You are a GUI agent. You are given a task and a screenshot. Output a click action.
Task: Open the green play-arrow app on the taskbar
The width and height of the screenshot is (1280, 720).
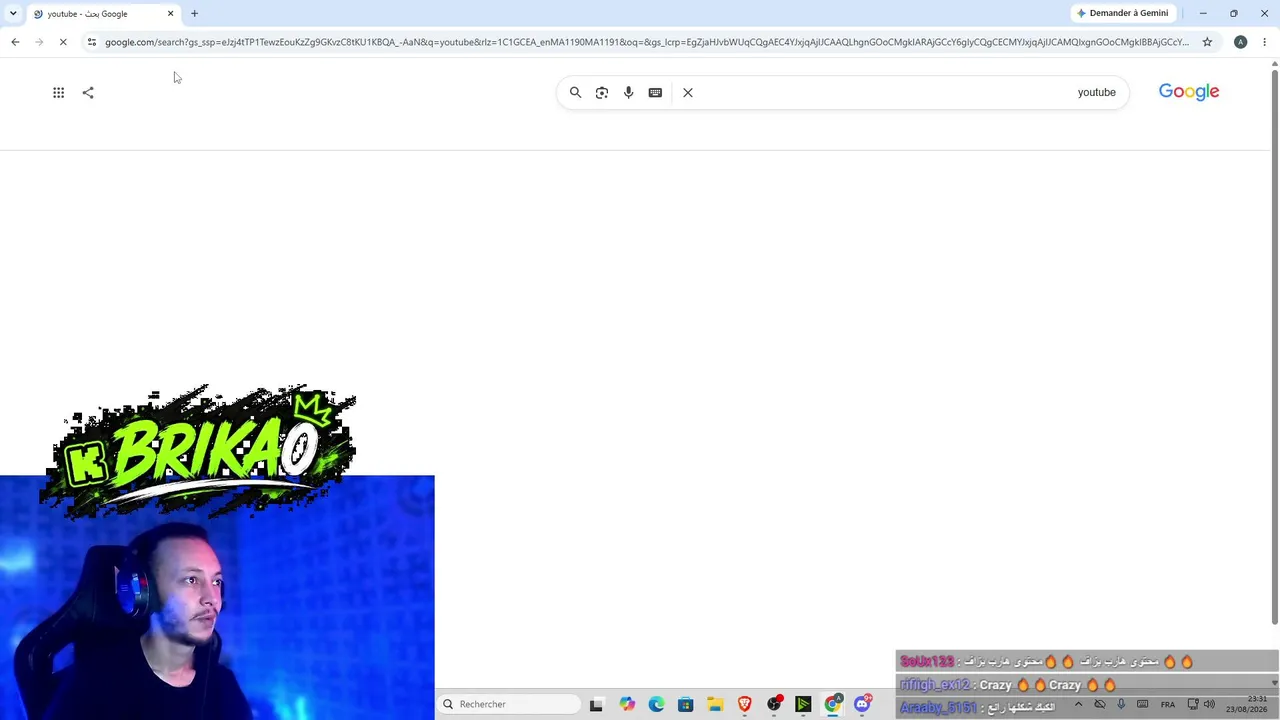[x=803, y=704]
